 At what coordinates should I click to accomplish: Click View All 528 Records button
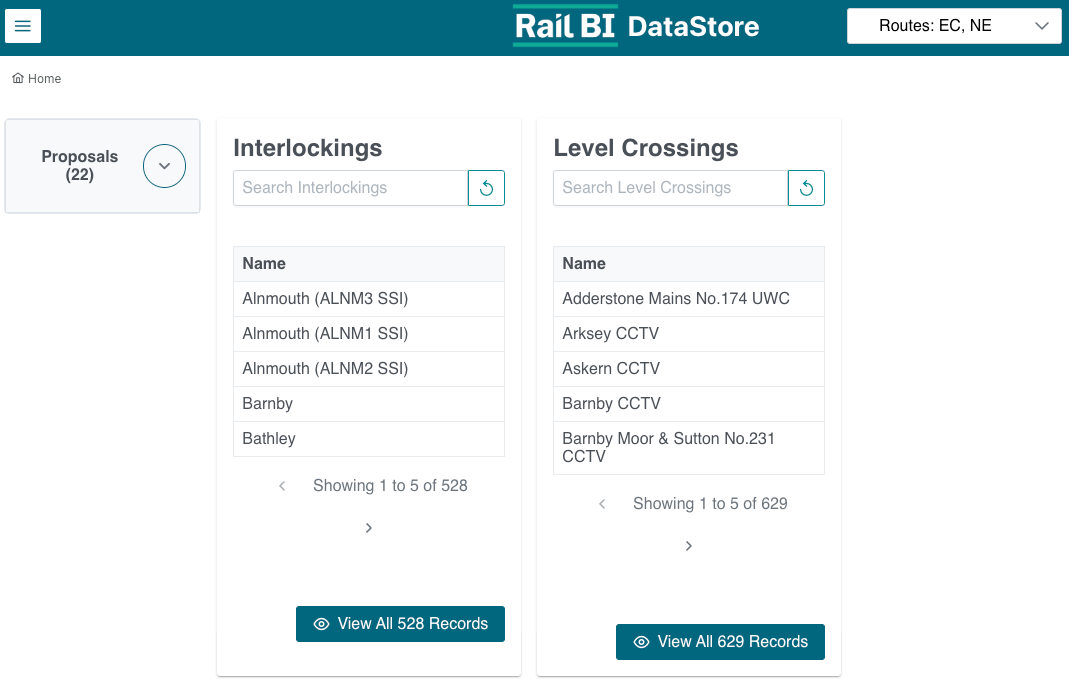pyautogui.click(x=400, y=624)
